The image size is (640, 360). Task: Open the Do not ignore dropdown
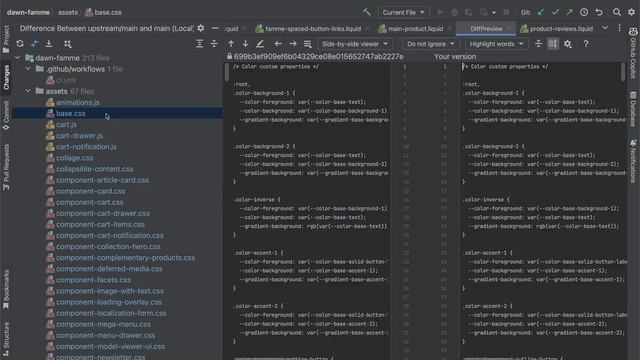point(430,44)
